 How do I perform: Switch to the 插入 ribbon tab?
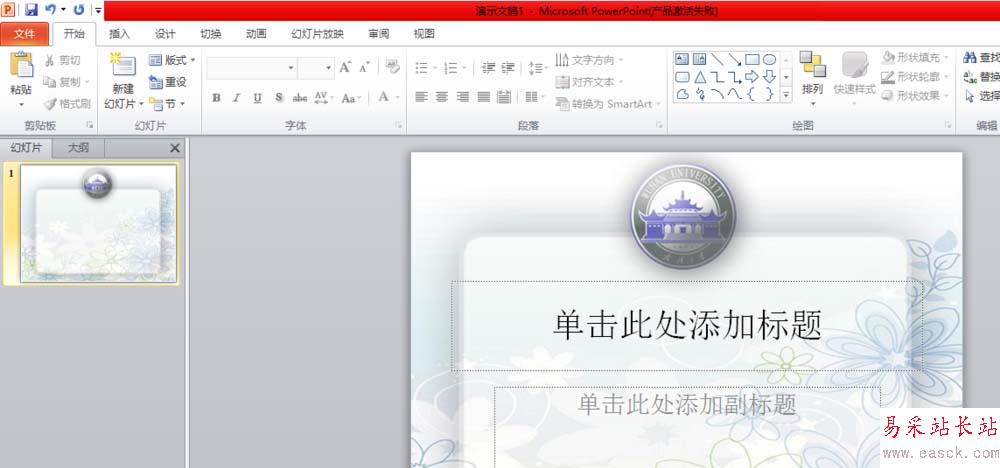pyautogui.click(x=119, y=34)
